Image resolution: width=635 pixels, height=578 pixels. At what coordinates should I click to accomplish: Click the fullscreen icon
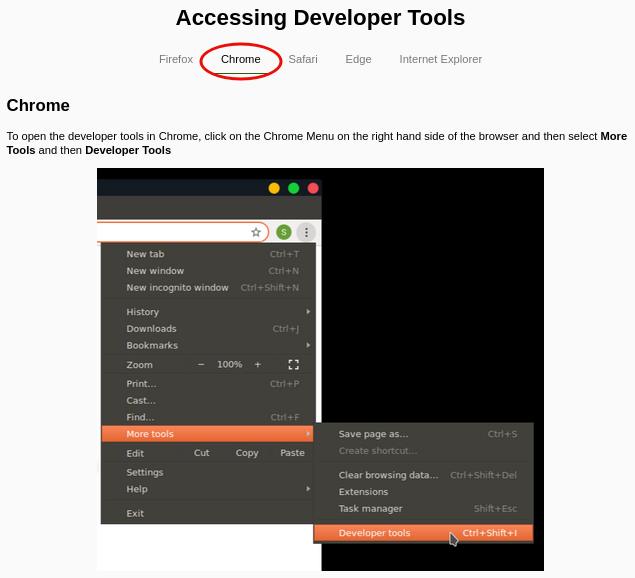[294, 365]
